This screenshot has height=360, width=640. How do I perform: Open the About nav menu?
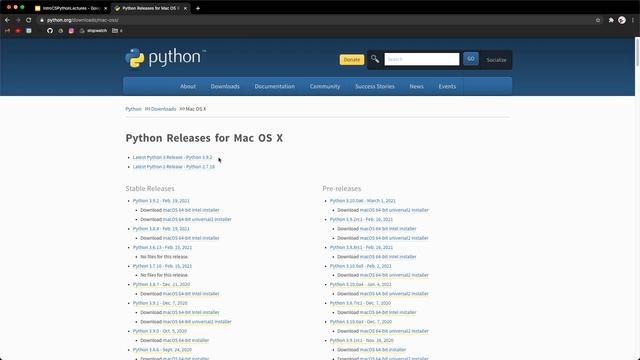click(188, 87)
